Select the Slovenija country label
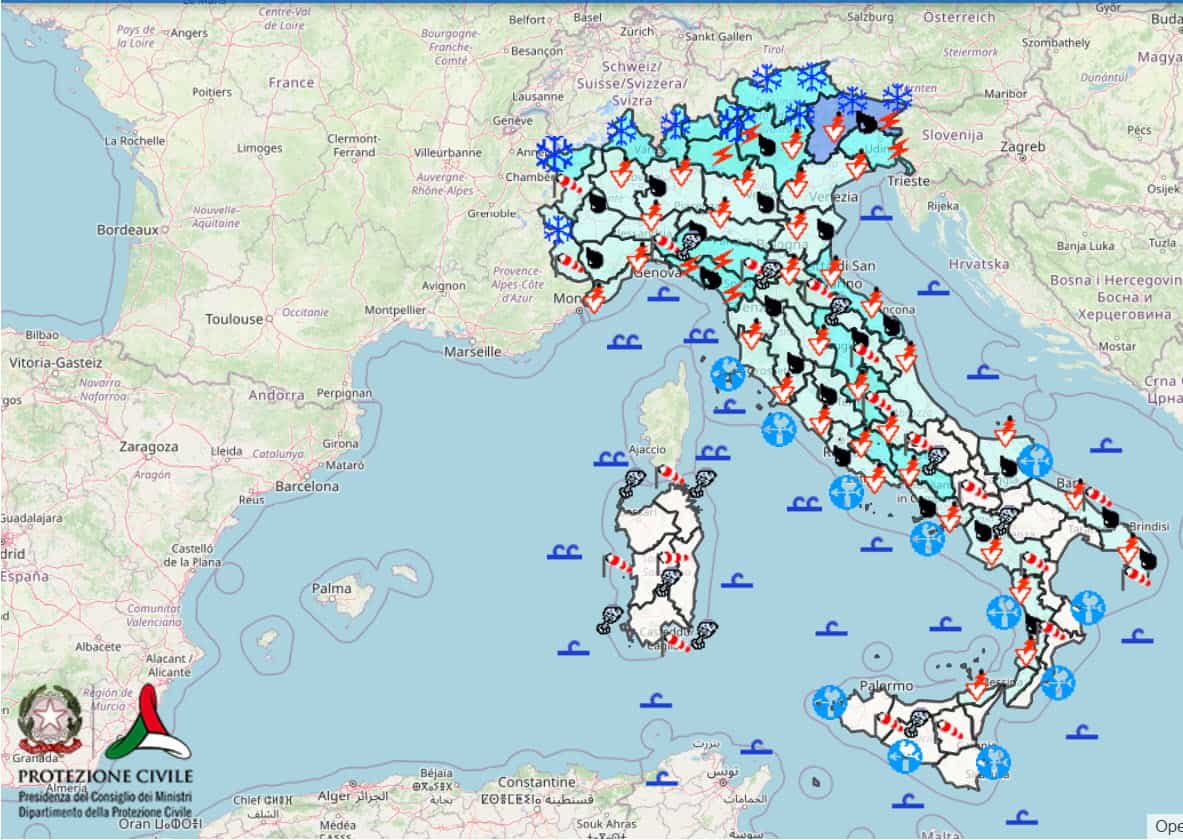Viewport: 1183px width, 840px height. [x=952, y=135]
